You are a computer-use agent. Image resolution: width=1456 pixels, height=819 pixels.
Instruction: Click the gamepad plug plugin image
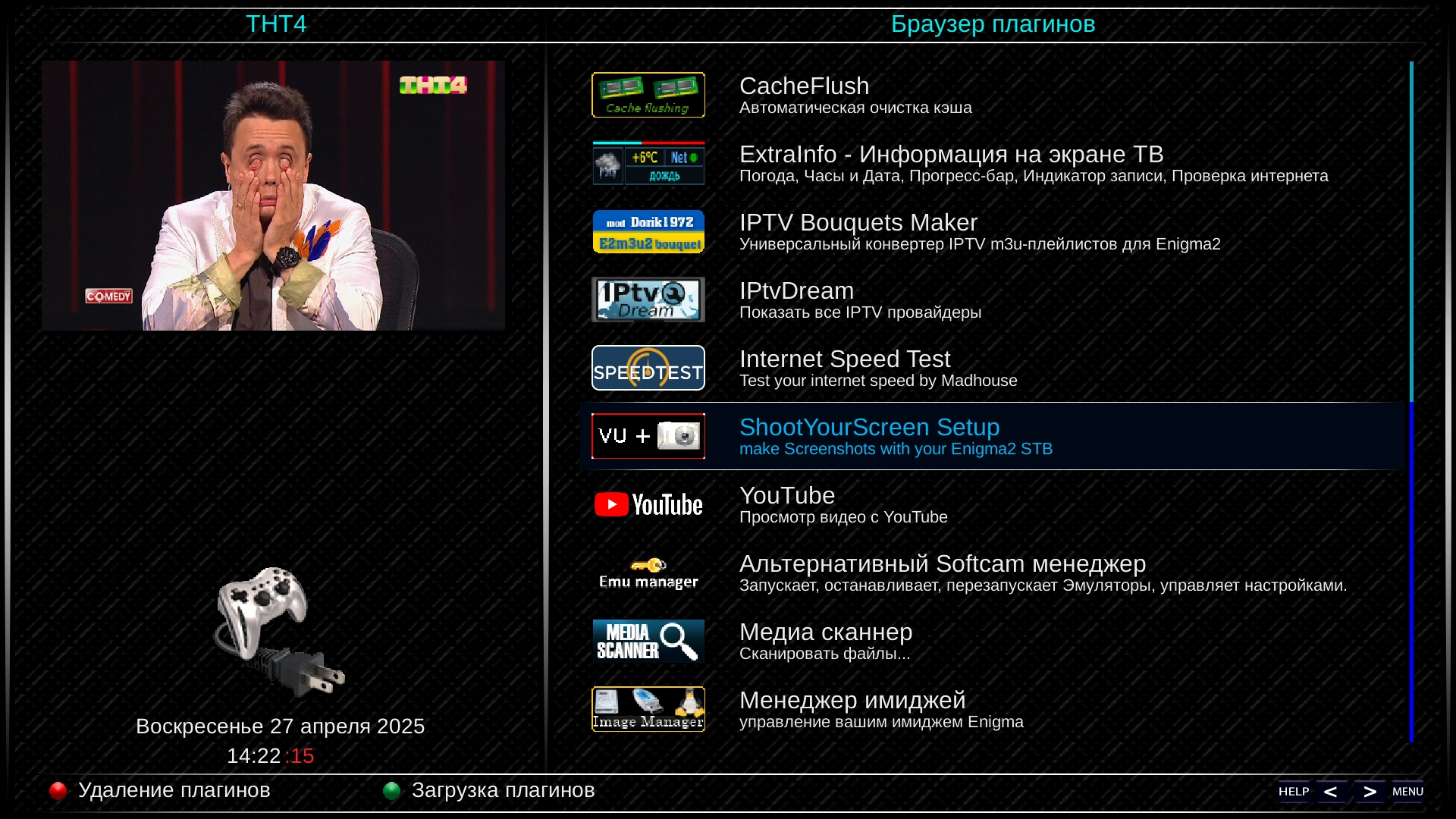click(x=279, y=632)
